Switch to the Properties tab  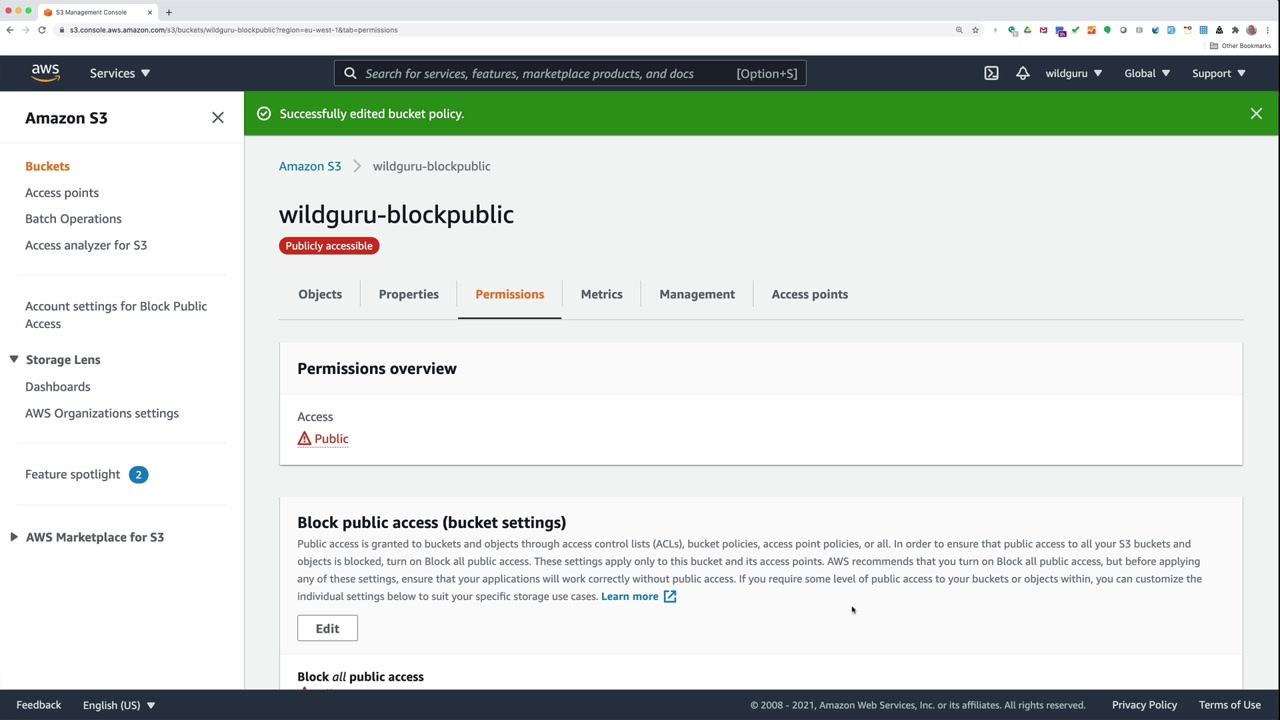point(409,294)
